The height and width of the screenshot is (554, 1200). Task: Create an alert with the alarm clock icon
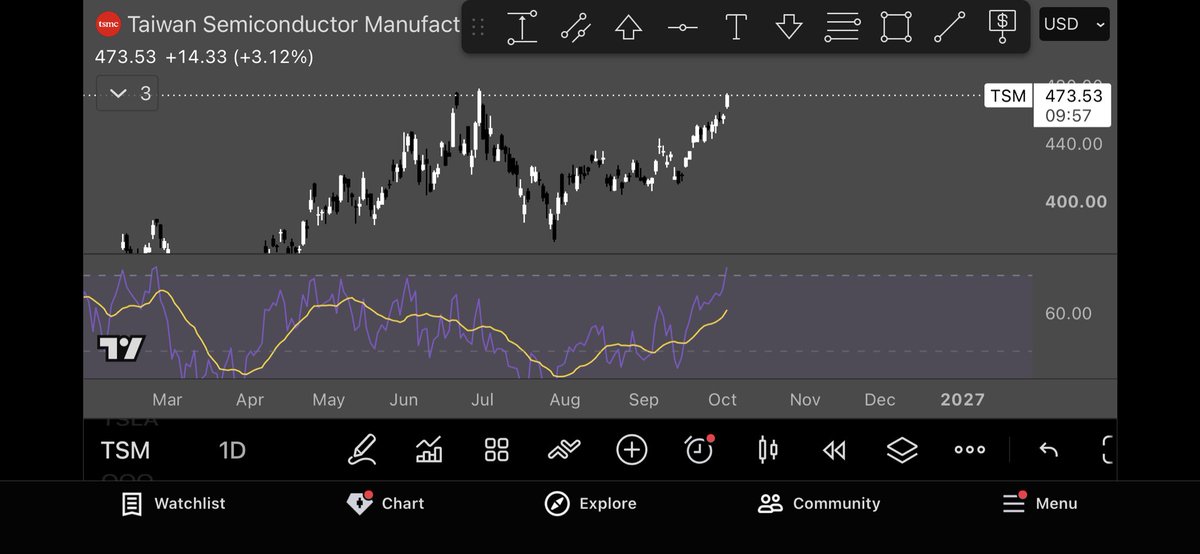(699, 450)
